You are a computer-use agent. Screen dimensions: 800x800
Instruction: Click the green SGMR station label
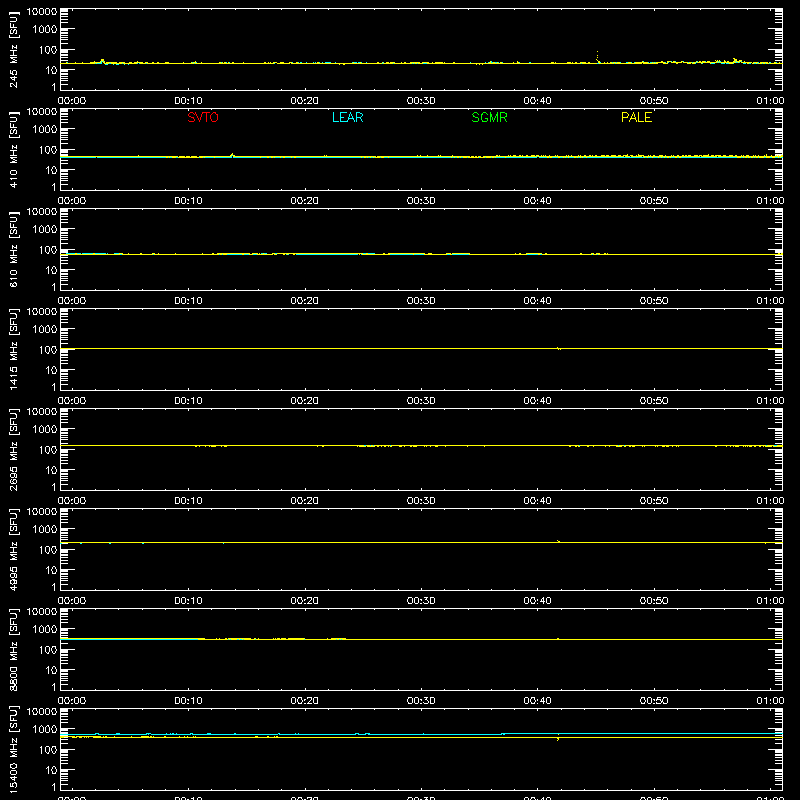point(489,117)
